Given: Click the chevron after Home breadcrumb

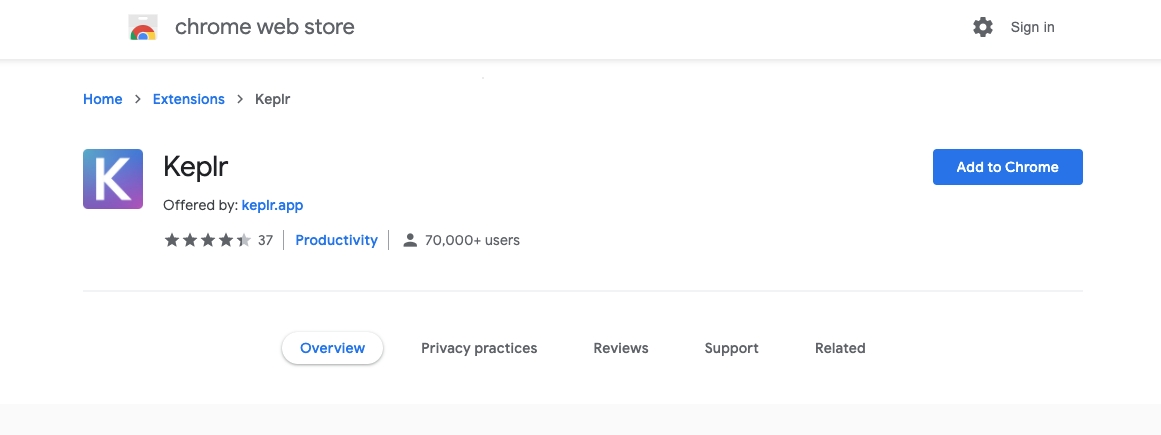Looking at the screenshot, I should (x=137, y=99).
